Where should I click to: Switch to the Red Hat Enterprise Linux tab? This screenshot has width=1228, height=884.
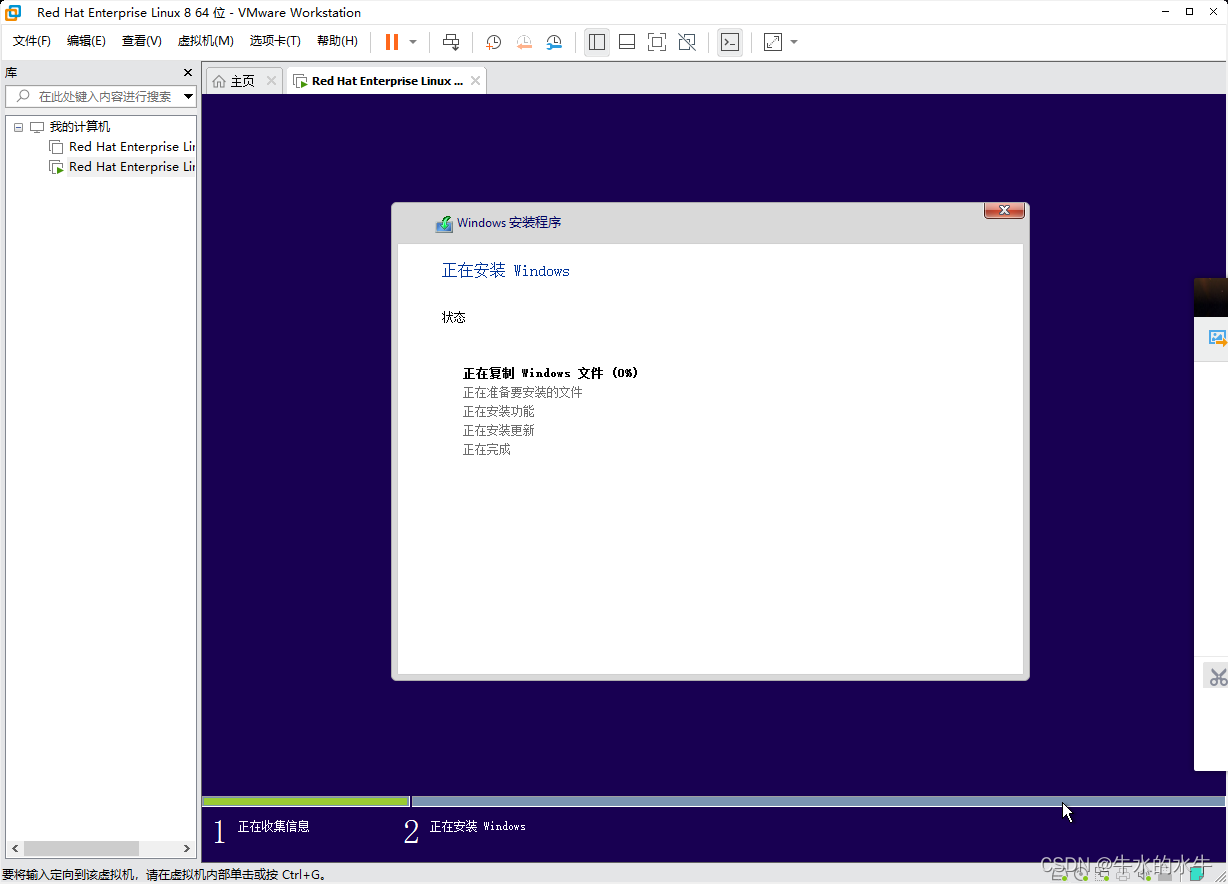(x=387, y=81)
